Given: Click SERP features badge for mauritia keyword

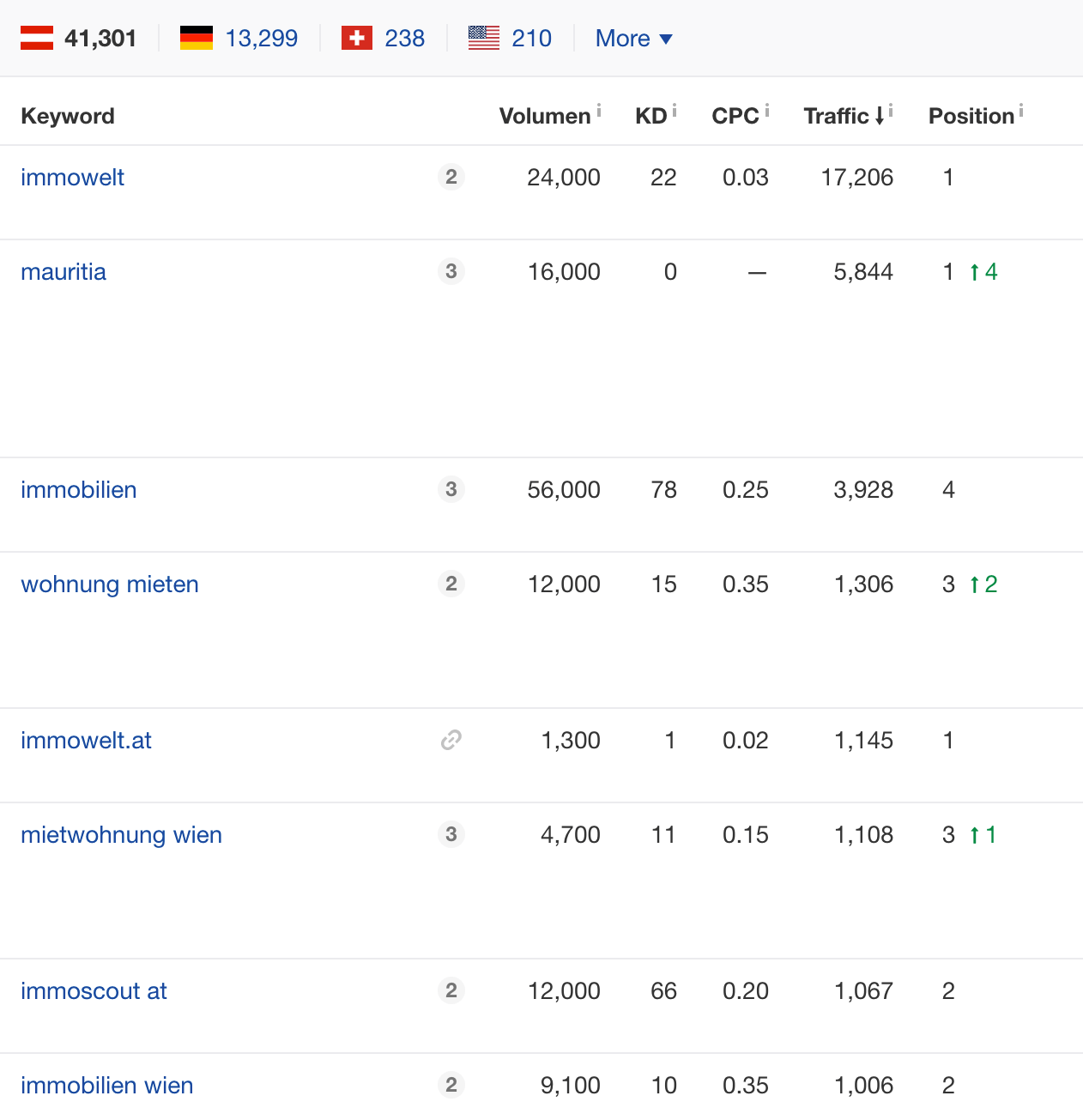Looking at the screenshot, I should point(451,271).
